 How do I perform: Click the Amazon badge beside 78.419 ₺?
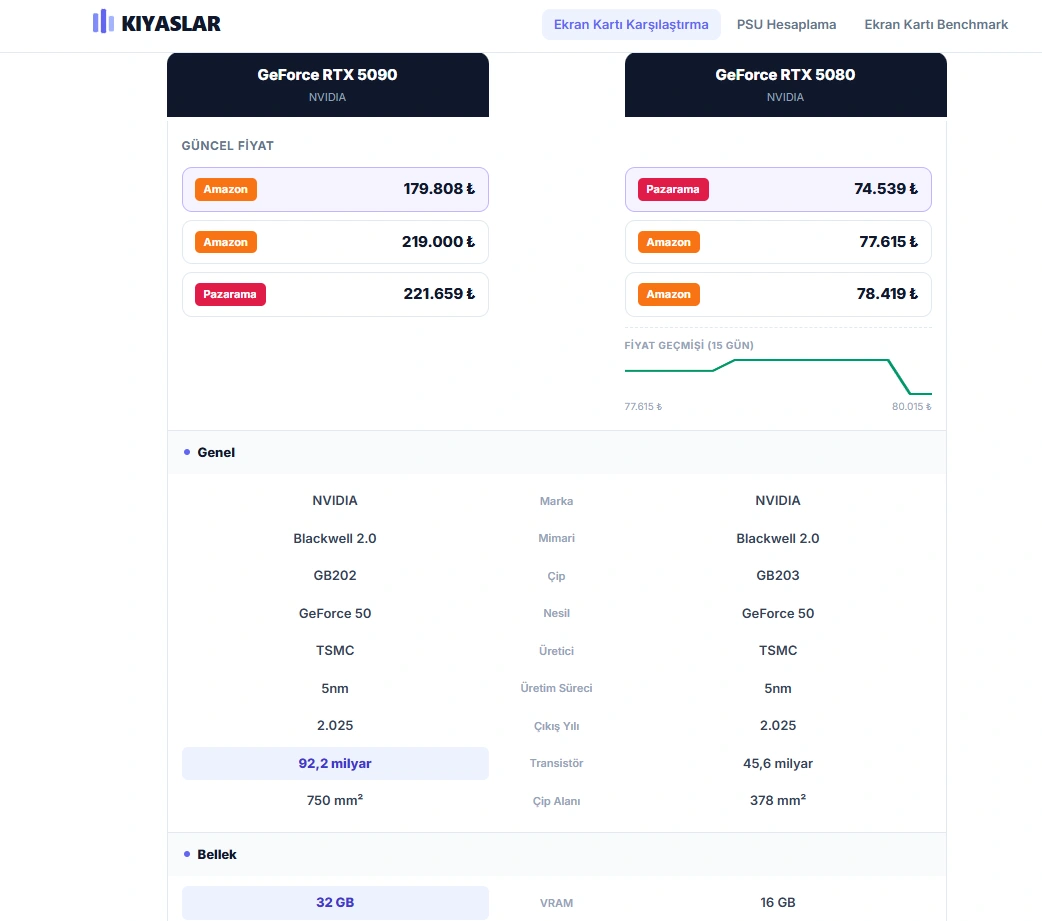[669, 294]
